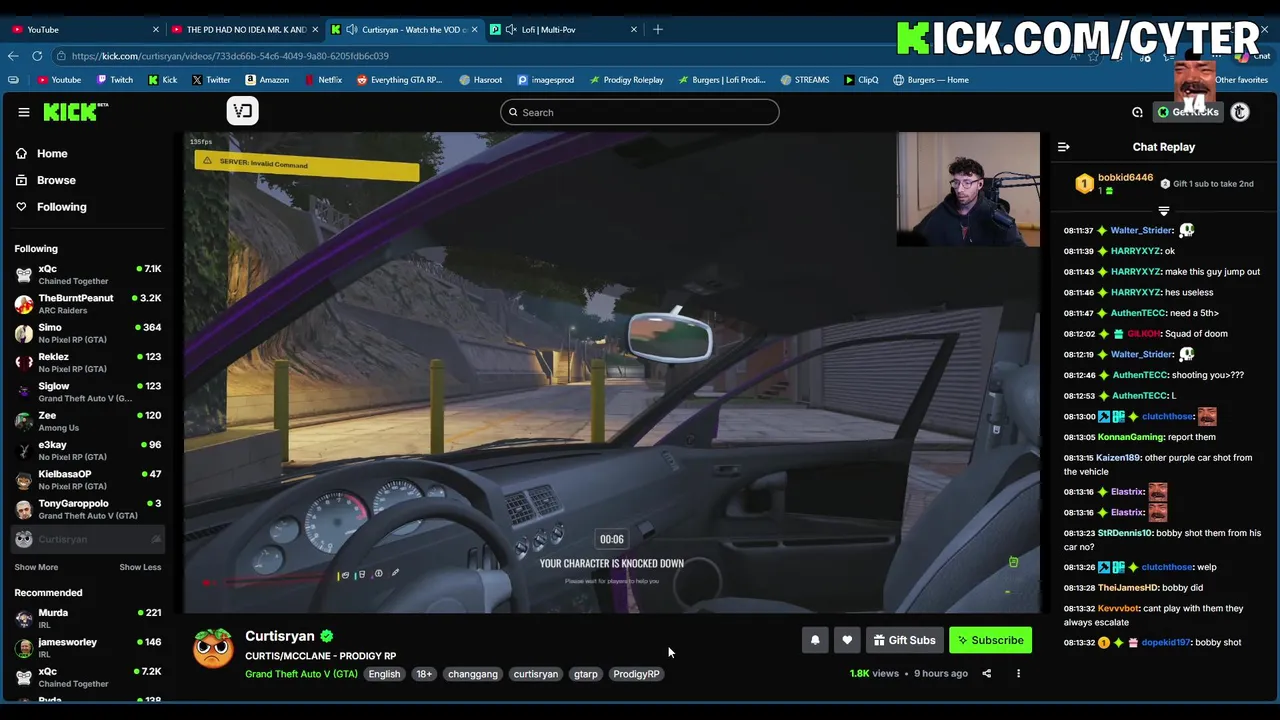Screen dimensions: 1280x720
Task: Open the Prodigy Roleplay bookmark
Action: coord(626,80)
